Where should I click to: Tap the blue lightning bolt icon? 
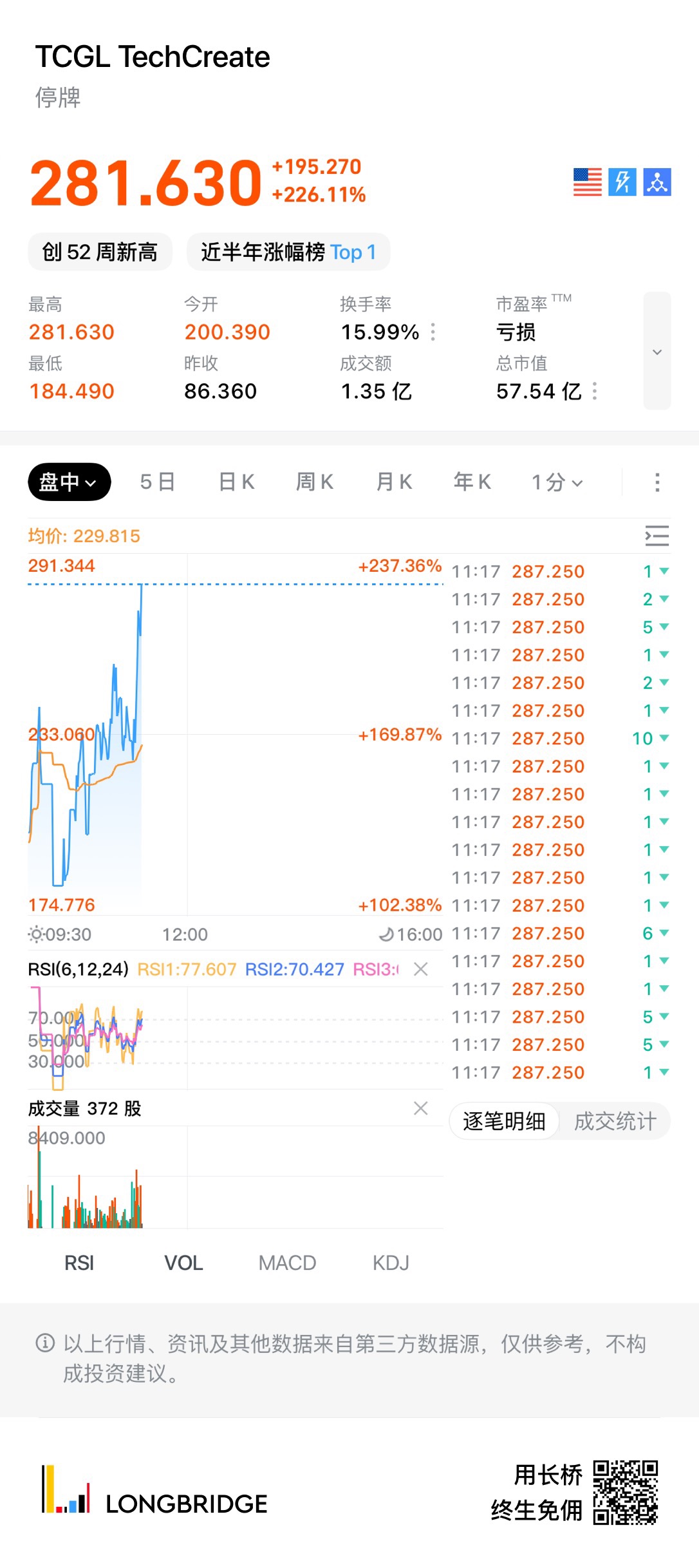coord(622,182)
